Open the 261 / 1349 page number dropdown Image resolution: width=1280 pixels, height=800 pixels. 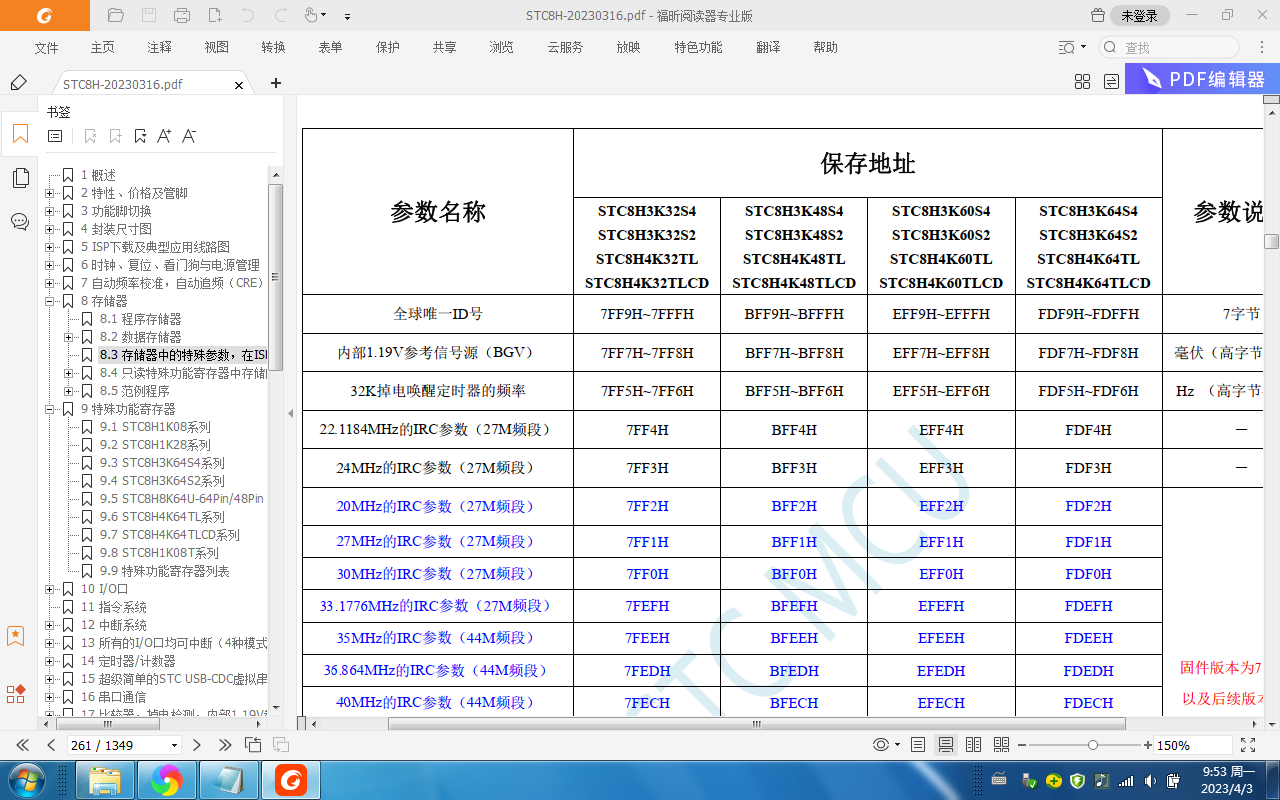(x=175, y=745)
